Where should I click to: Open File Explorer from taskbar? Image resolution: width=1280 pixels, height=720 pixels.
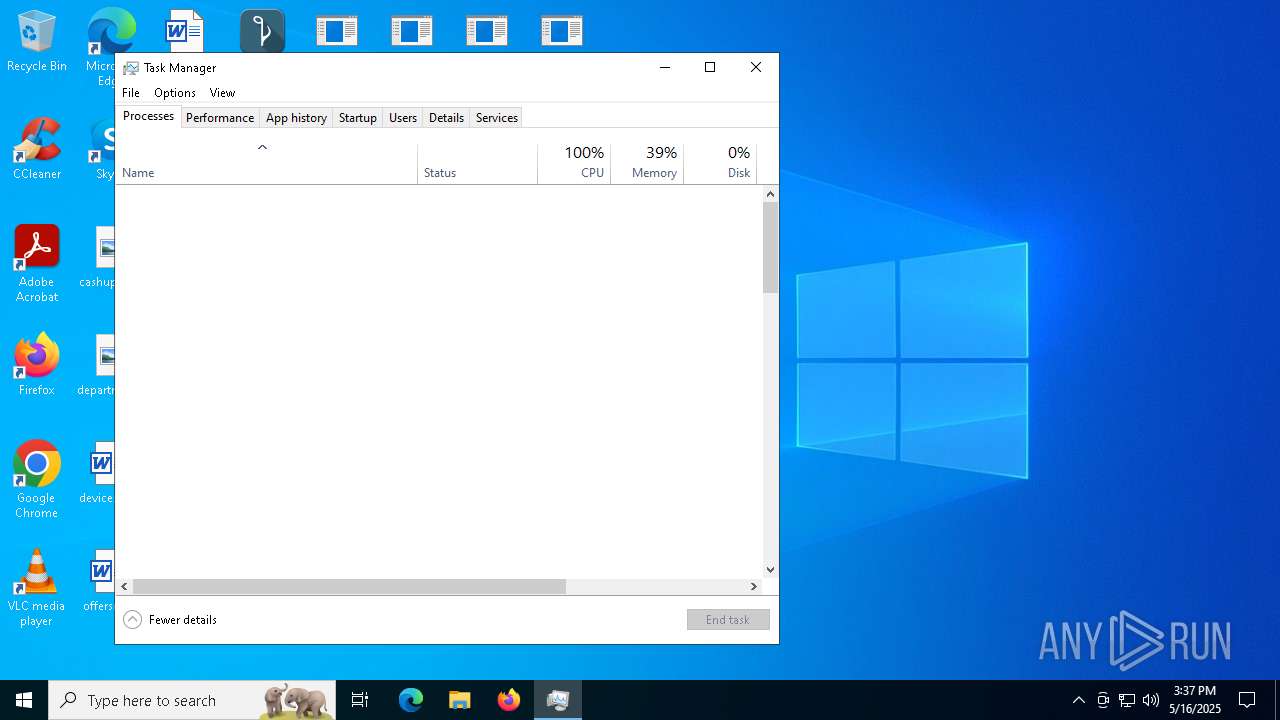click(460, 700)
